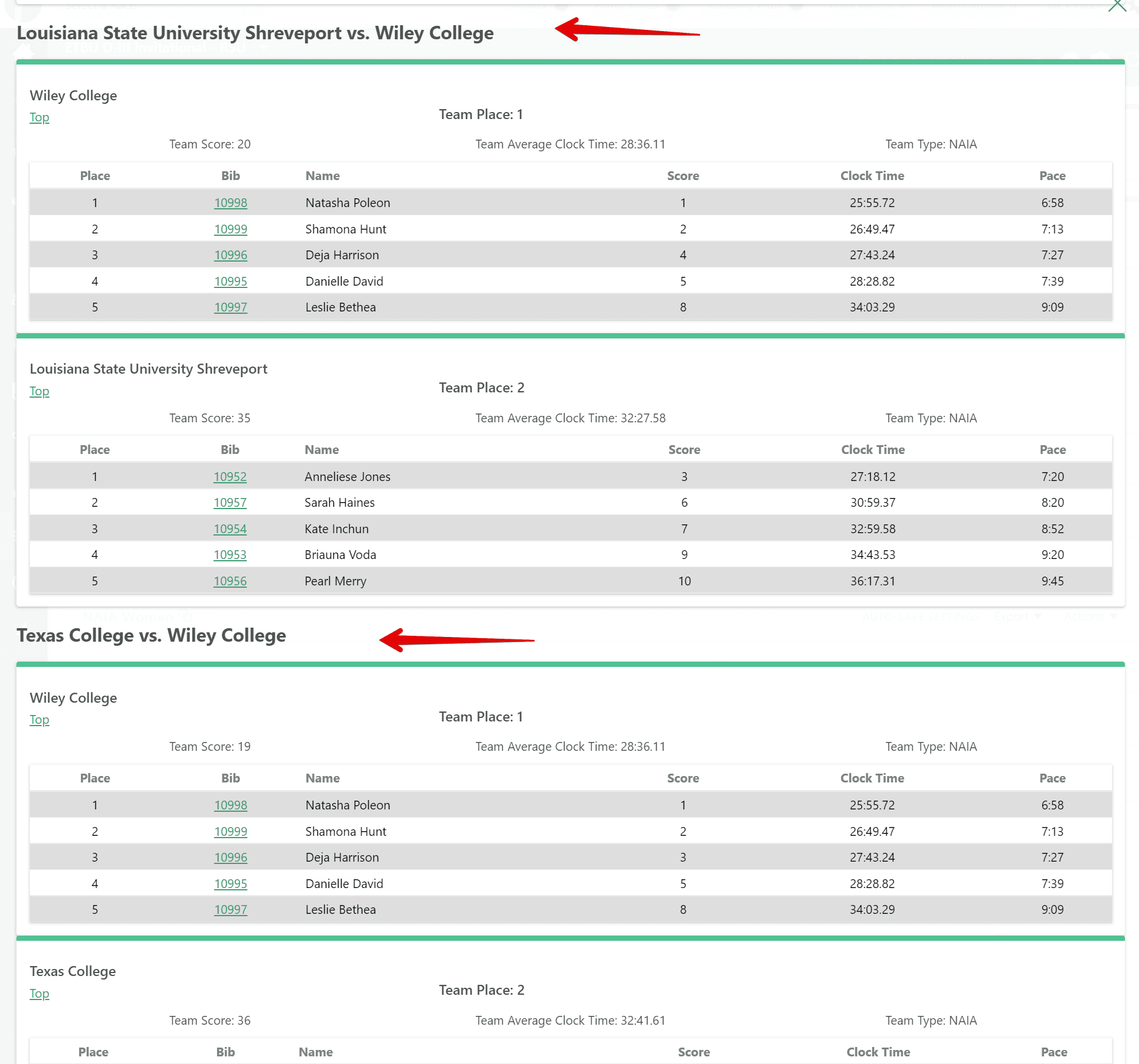Viewport: 1139px width, 1064px height.
Task: Open bib 10957 for Sarah Haines
Action: pos(230,503)
